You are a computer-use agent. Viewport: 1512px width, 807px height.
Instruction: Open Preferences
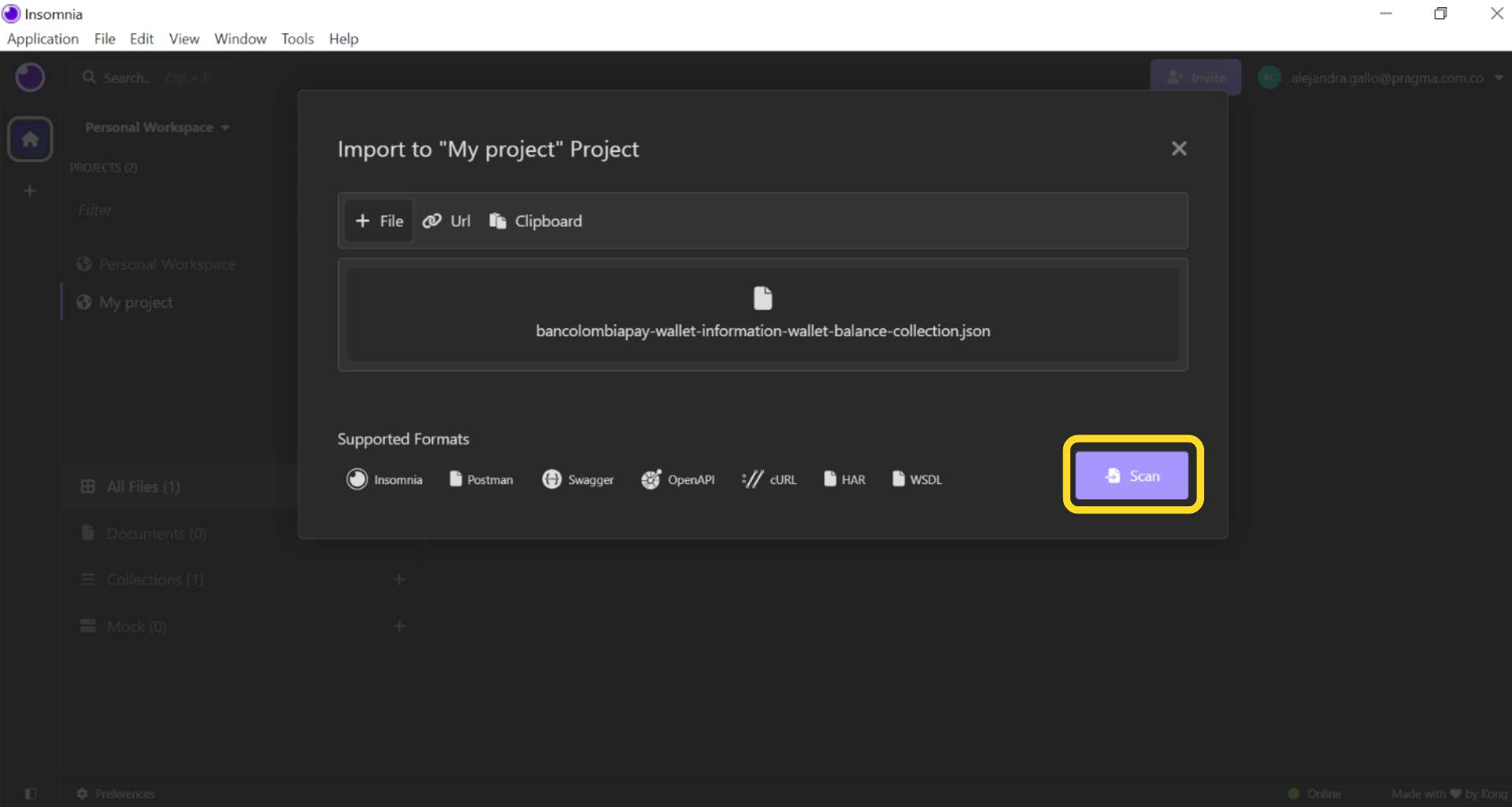point(116,794)
